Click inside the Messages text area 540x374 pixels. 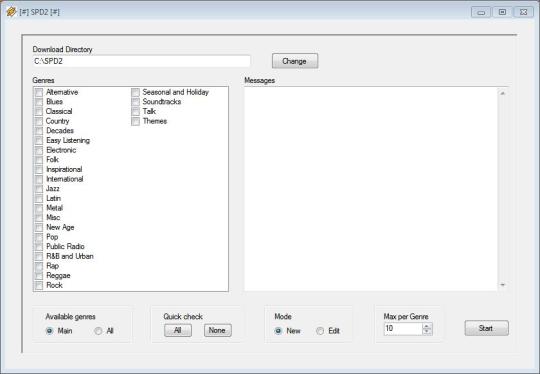[371, 189]
